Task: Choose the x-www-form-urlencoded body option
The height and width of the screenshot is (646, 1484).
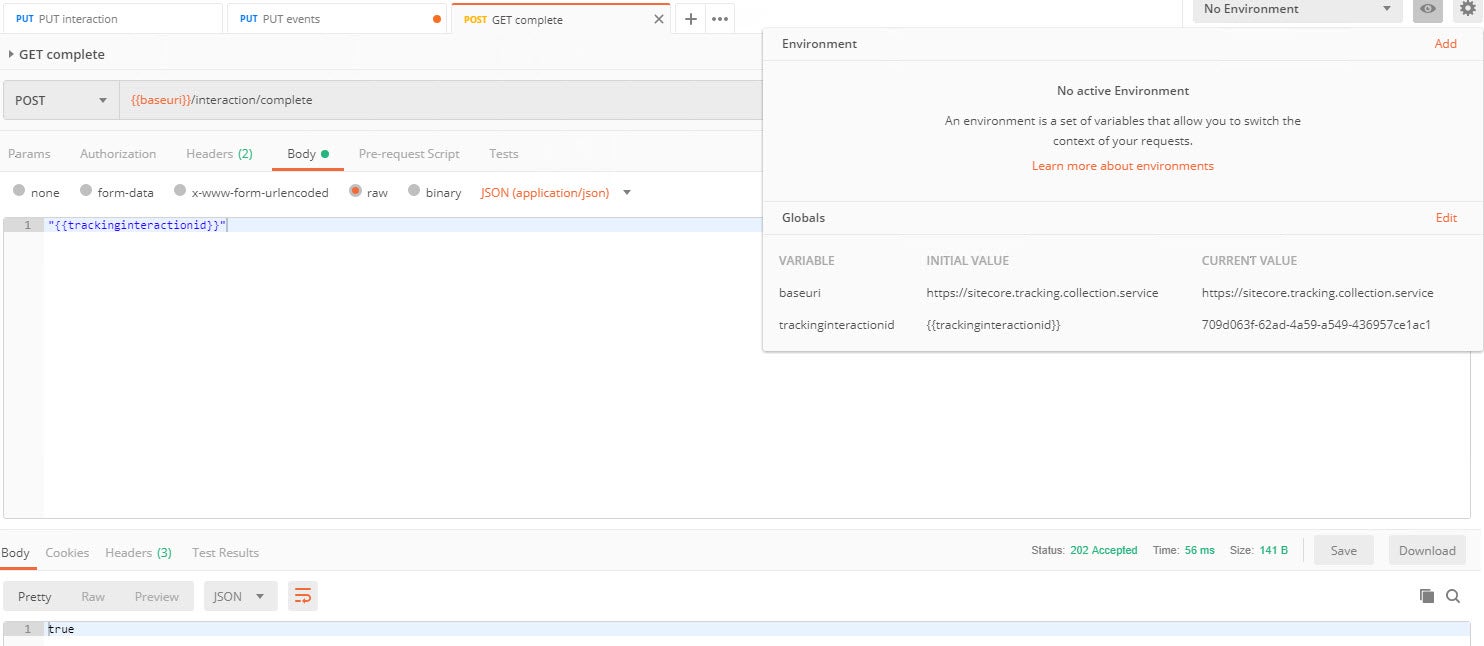Action: pyautogui.click(x=181, y=191)
